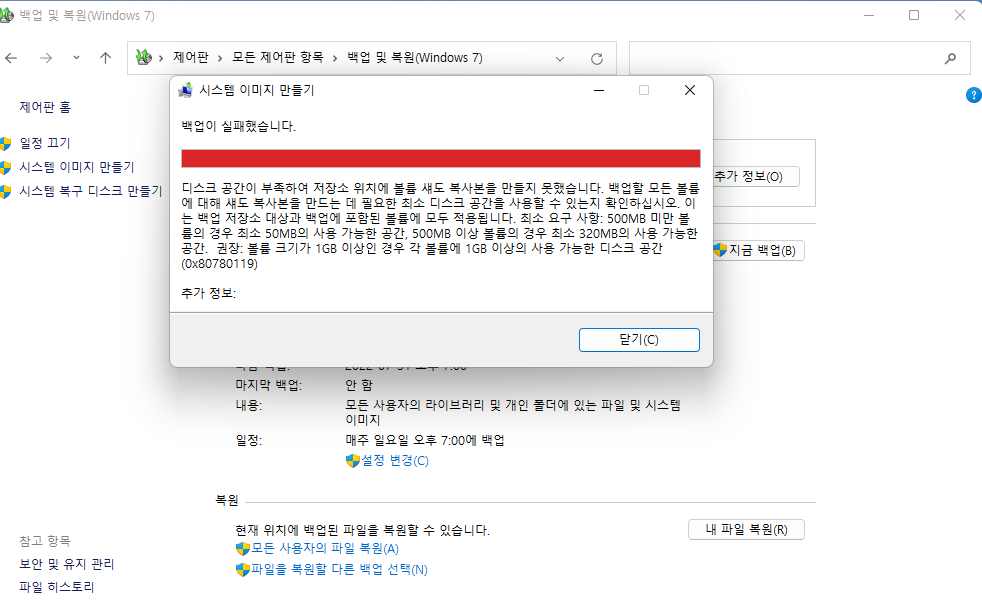Open 시스템 복구 디스크 만들기 link
The width and height of the screenshot is (982, 603).
(91, 191)
